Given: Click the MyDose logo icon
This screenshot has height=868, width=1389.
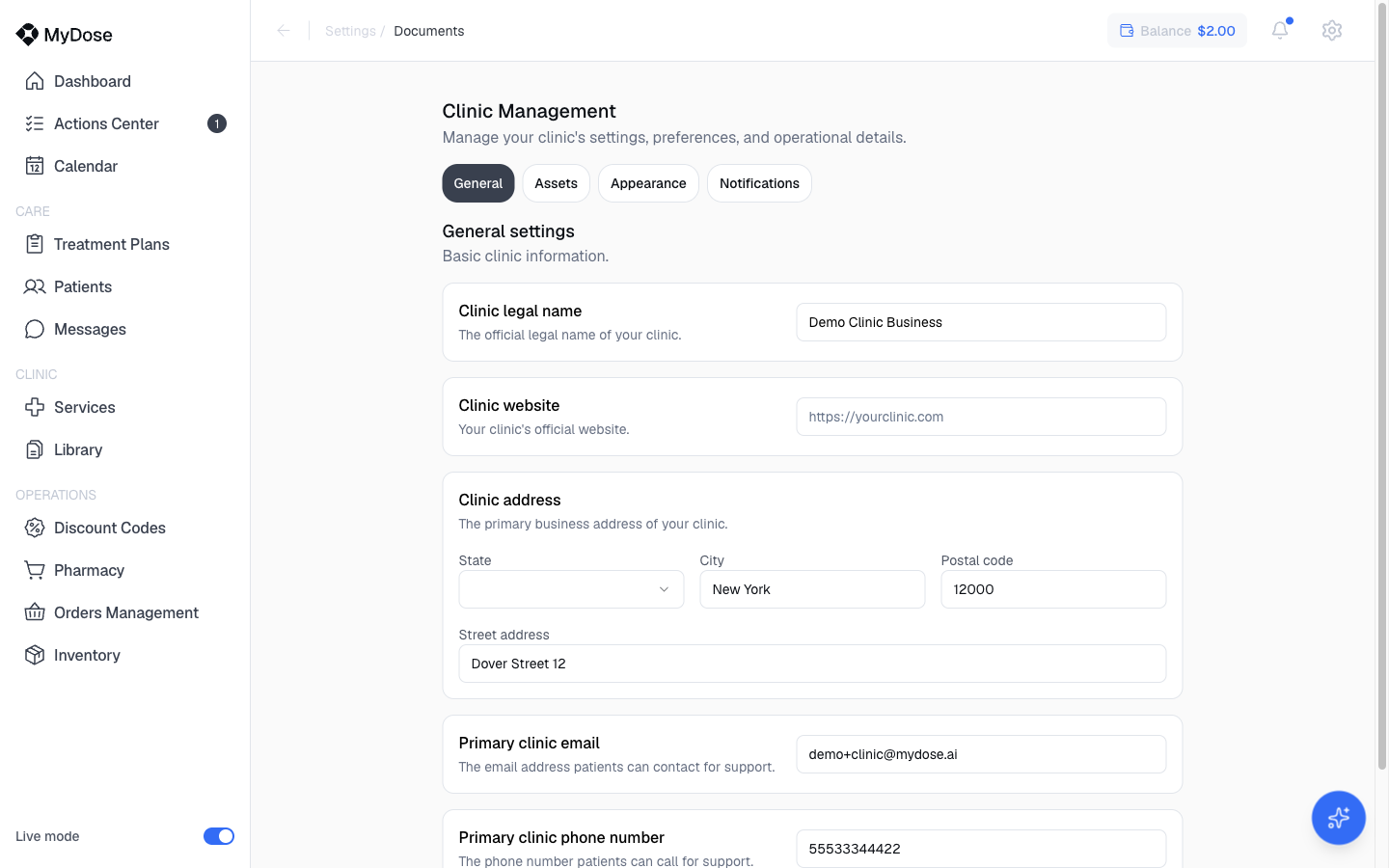Looking at the screenshot, I should 27,35.
